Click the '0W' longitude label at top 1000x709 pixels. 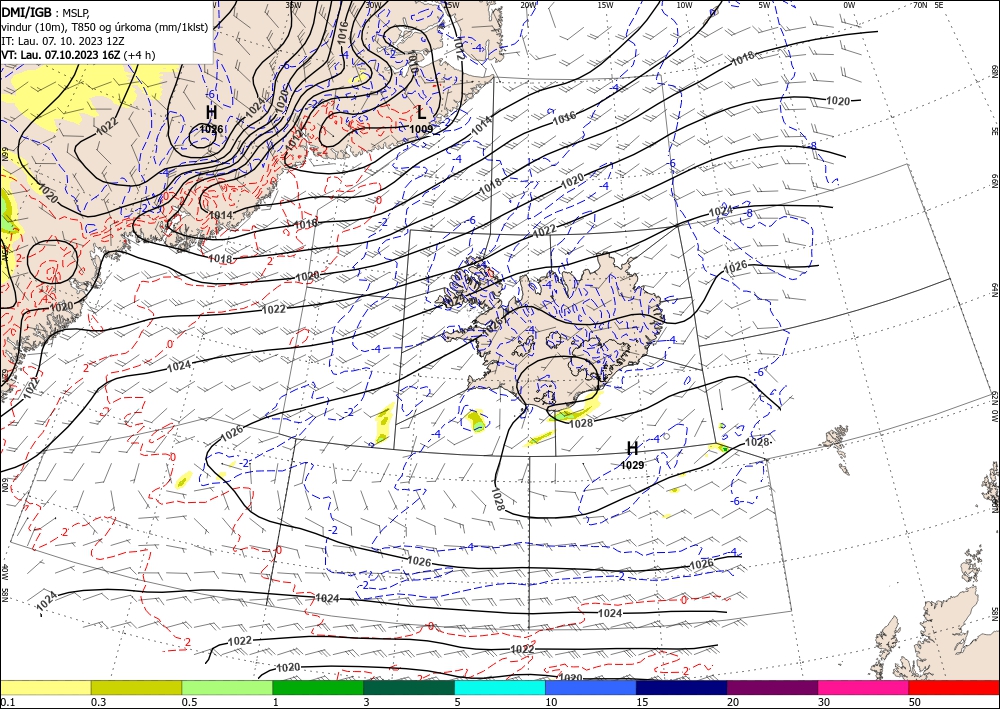(x=849, y=5)
